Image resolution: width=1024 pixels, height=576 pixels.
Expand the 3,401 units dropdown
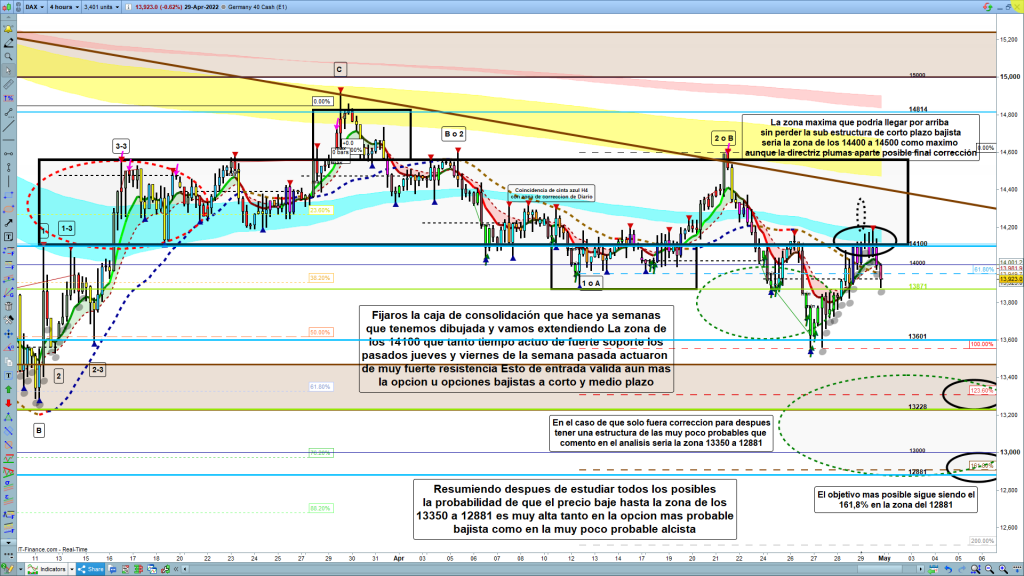(101, 7)
